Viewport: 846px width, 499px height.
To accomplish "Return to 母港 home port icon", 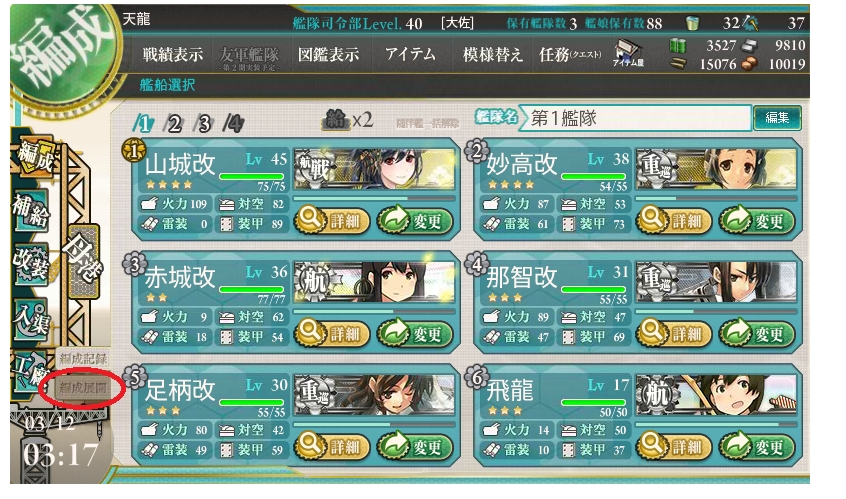I will (83, 262).
